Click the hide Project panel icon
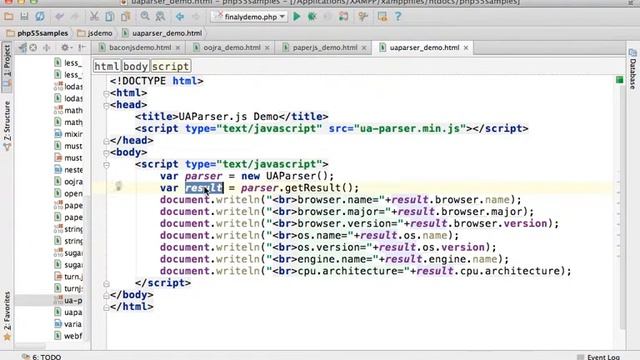640x360 pixels. [x=82, y=48]
